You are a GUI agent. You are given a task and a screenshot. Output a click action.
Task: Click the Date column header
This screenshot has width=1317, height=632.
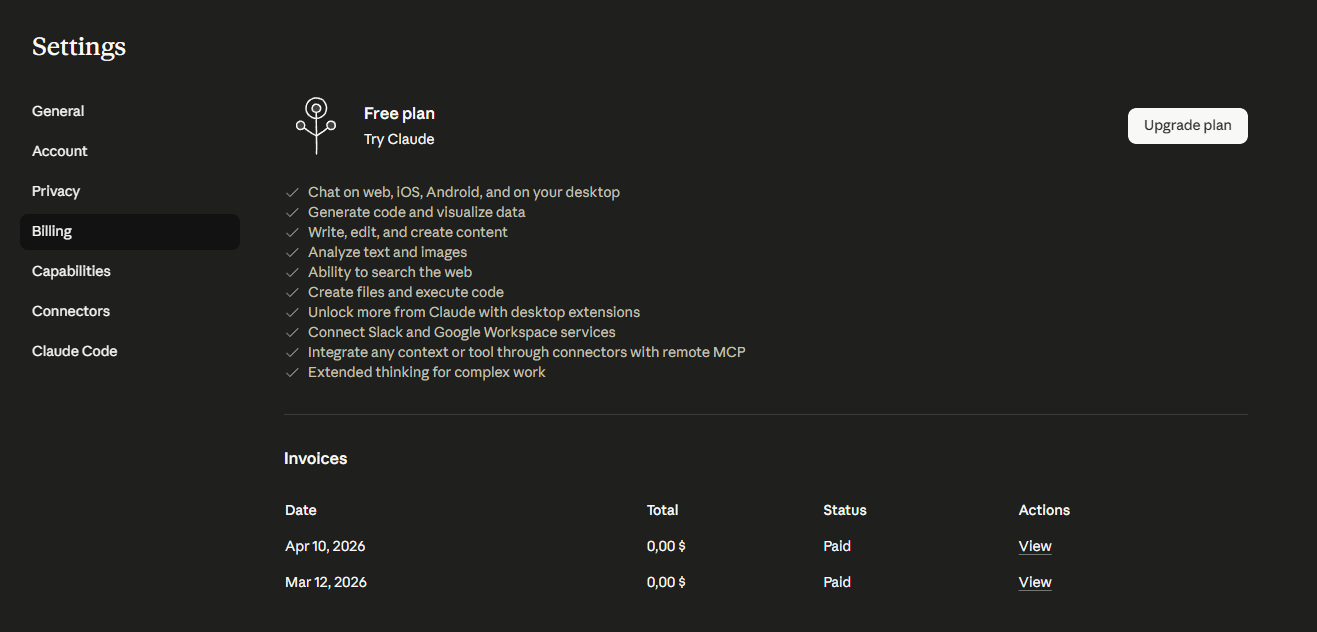[x=301, y=510]
